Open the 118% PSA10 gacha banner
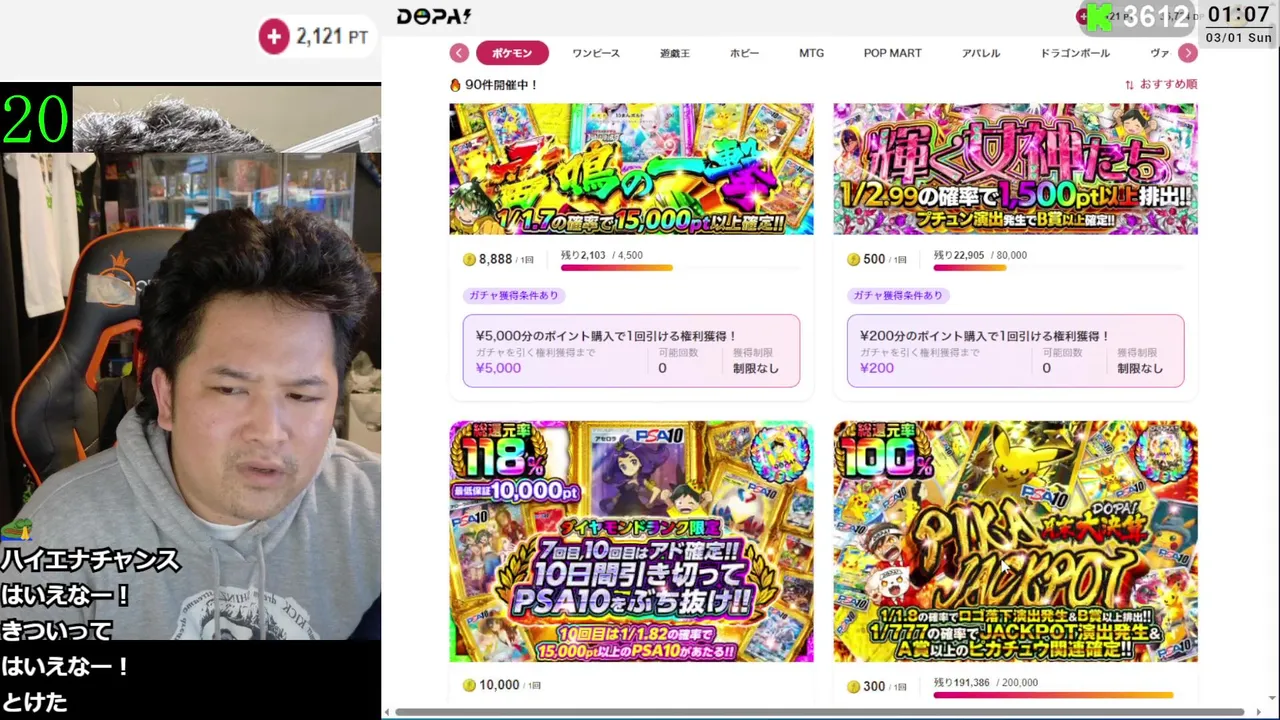The height and width of the screenshot is (720, 1280). pyautogui.click(x=631, y=541)
